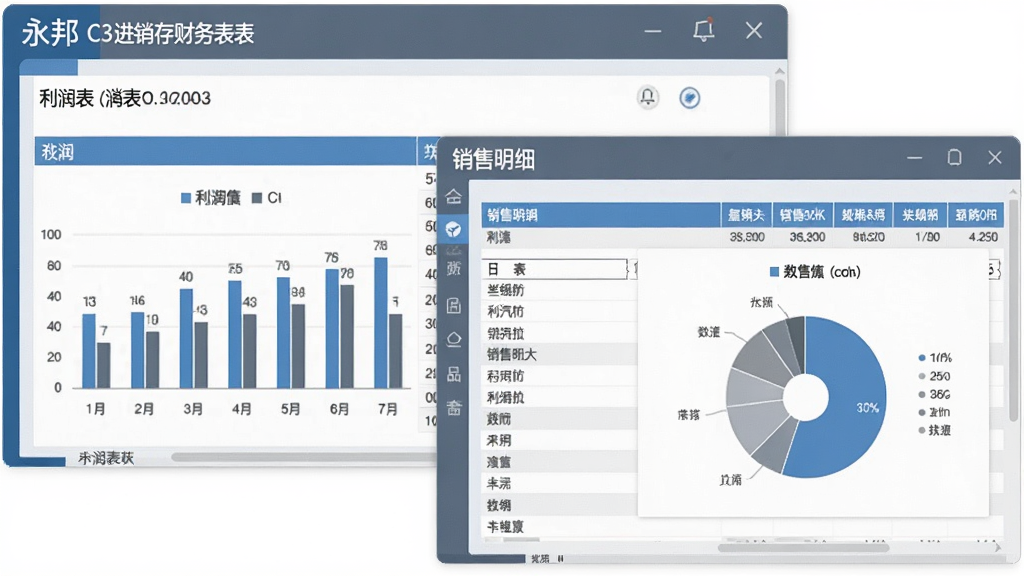Click the 4.250 table cell

(x=983, y=237)
